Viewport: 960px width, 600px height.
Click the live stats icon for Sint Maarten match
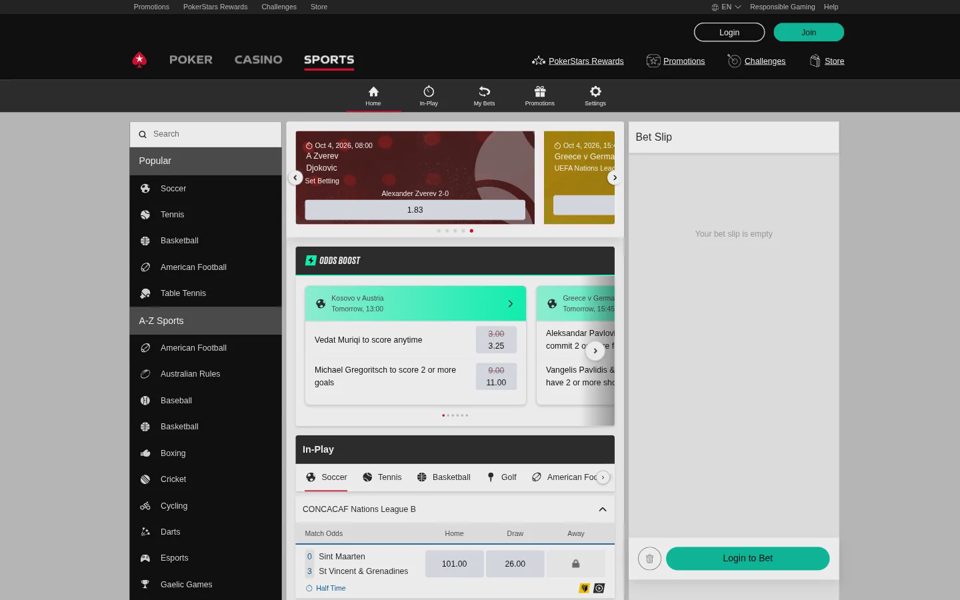click(599, 588)
